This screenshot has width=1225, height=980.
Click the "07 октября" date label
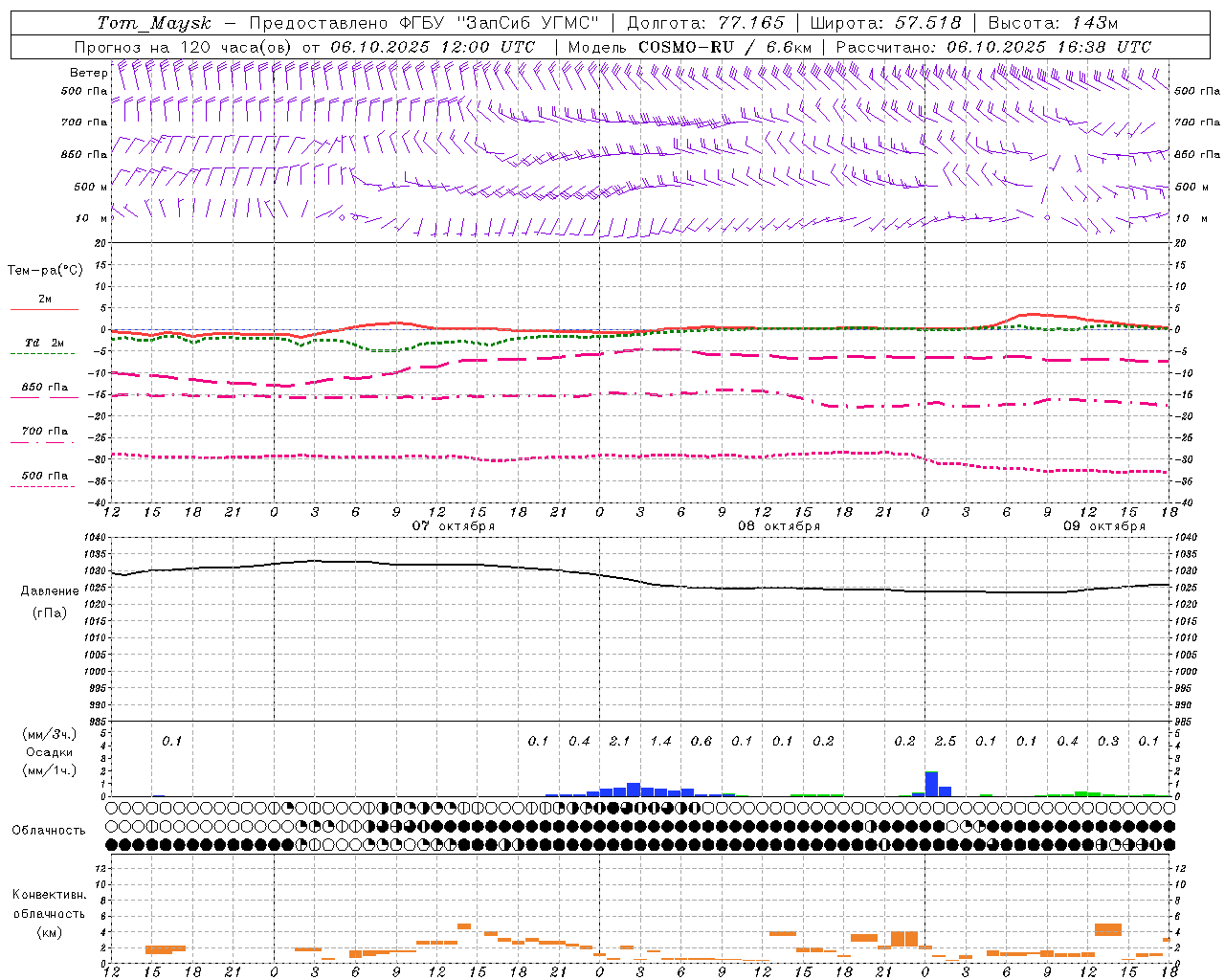coord(454,526)
